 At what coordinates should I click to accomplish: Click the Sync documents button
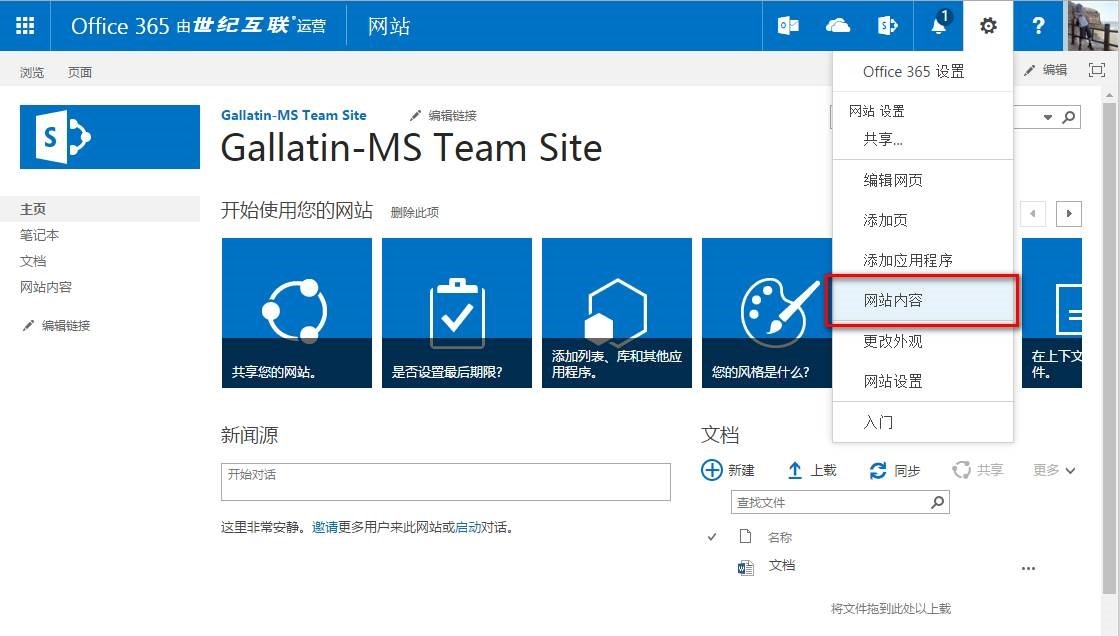(894, 470)
